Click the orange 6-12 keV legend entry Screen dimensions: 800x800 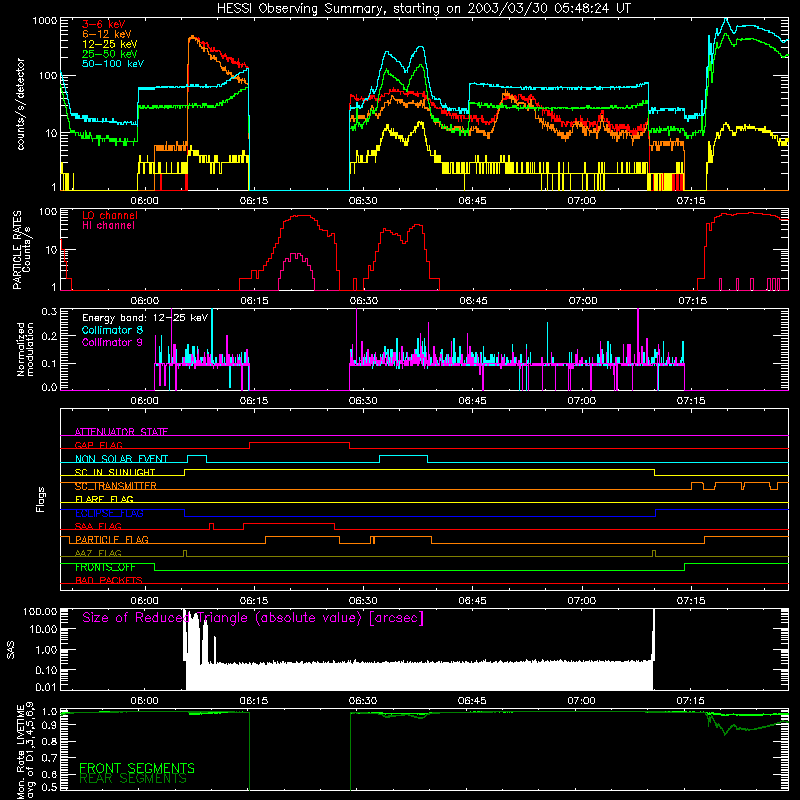point(106,34)
